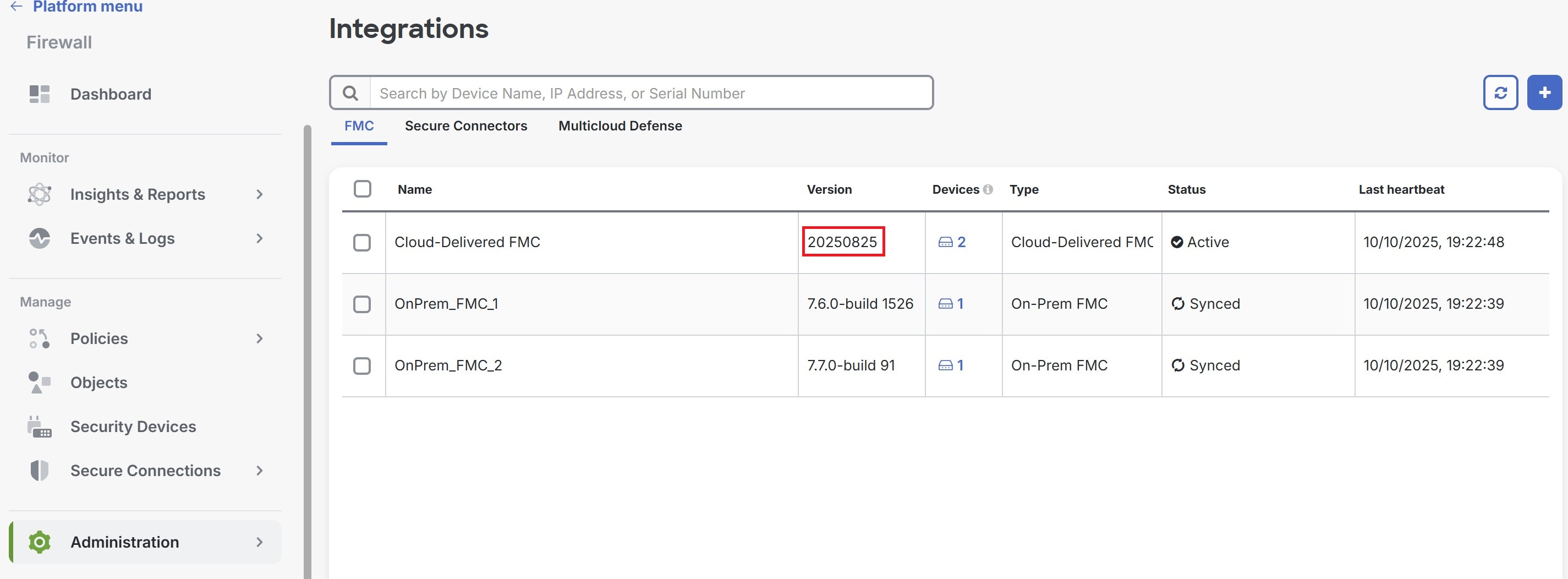Click the search magnifier icon
This screenshot has height=579, width=1568.
point(350,93)
